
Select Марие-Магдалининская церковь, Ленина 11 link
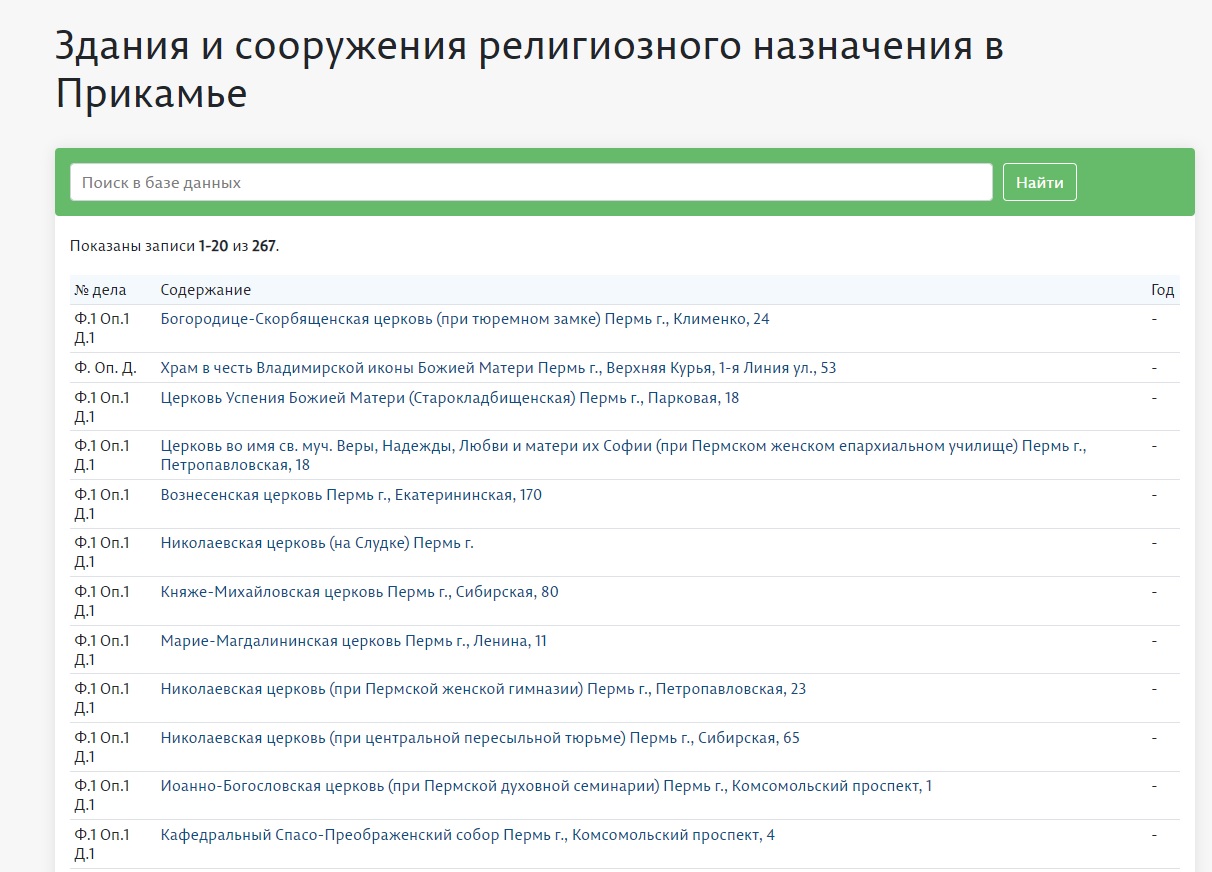(353, 641)
